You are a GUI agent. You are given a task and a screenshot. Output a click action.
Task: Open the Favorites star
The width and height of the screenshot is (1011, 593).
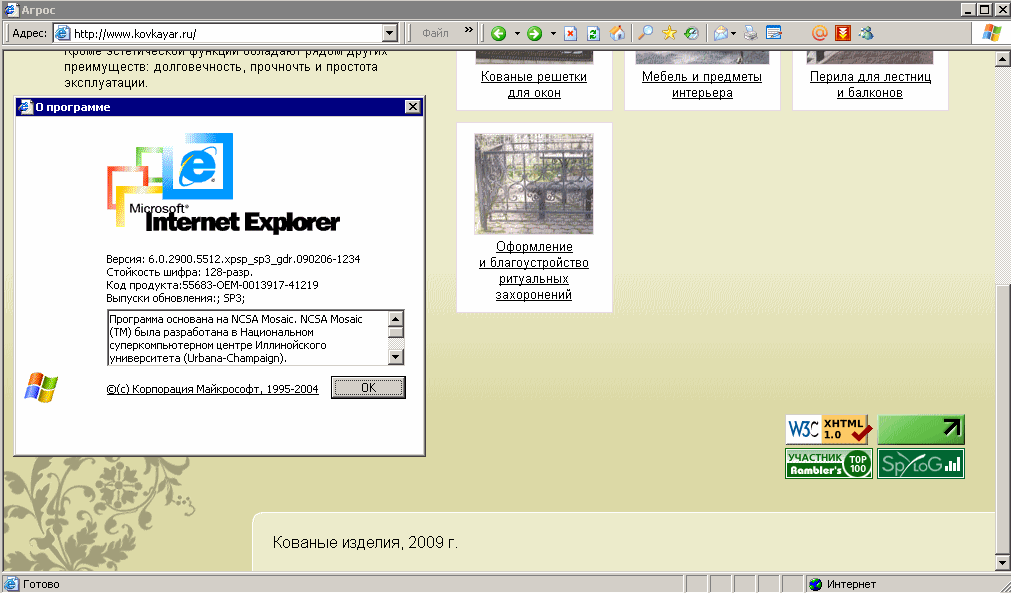669,33
